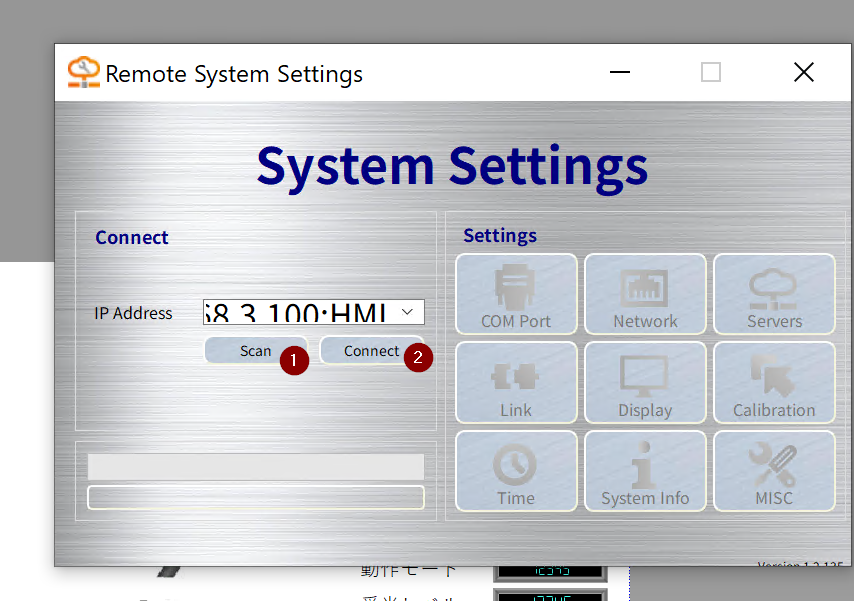Open the COM Port settings
This screenshot has height=601, width=854.
pyautogui.click(x=516, y=293)
